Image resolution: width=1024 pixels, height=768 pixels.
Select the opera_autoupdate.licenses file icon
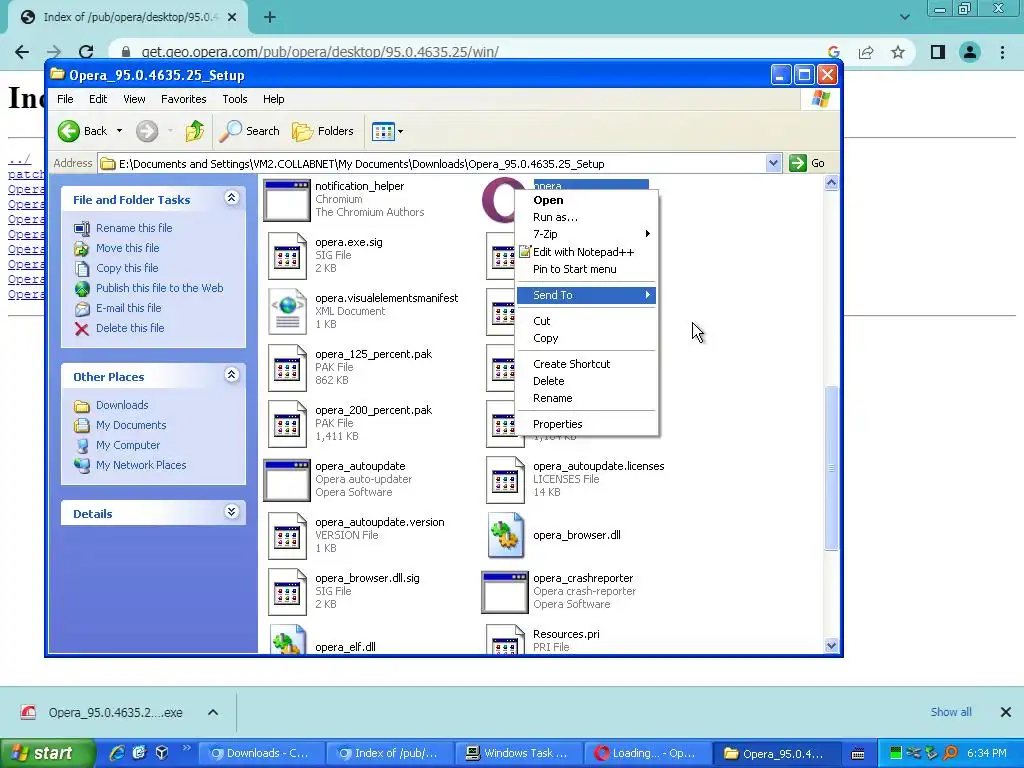pyautogui.click(x=505, y=480)
